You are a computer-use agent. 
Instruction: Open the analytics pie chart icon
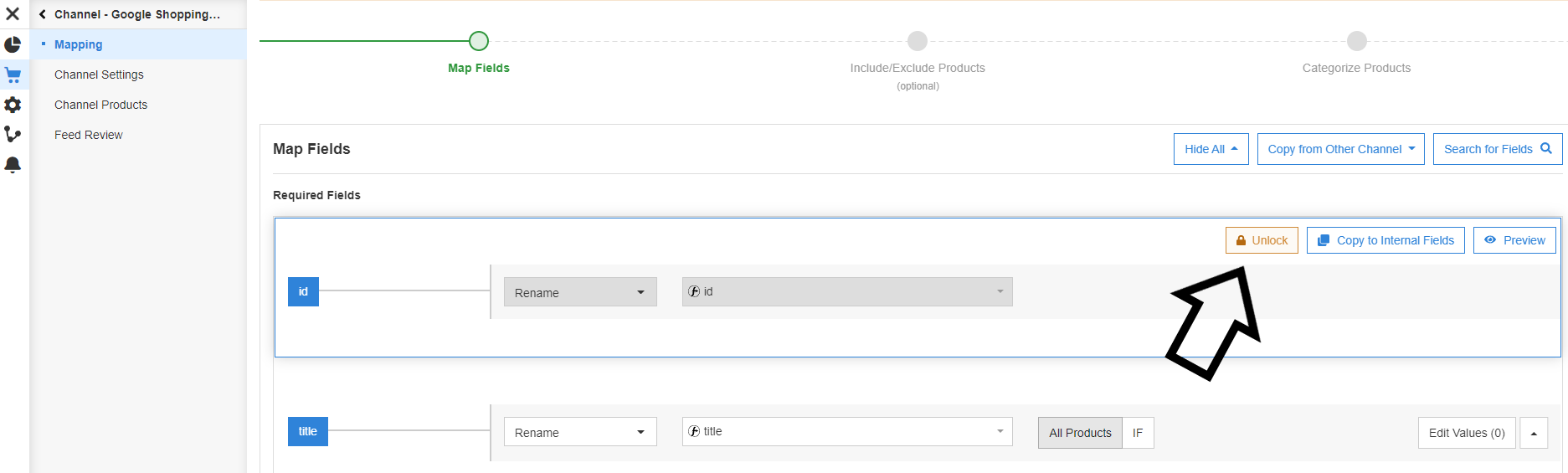point(13,44)
